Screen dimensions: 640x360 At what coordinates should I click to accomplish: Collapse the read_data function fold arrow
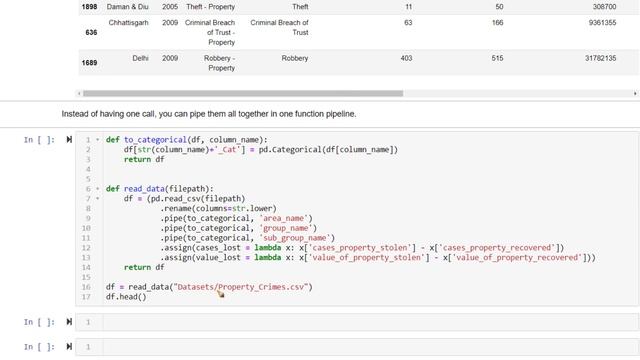click(98, 189)
